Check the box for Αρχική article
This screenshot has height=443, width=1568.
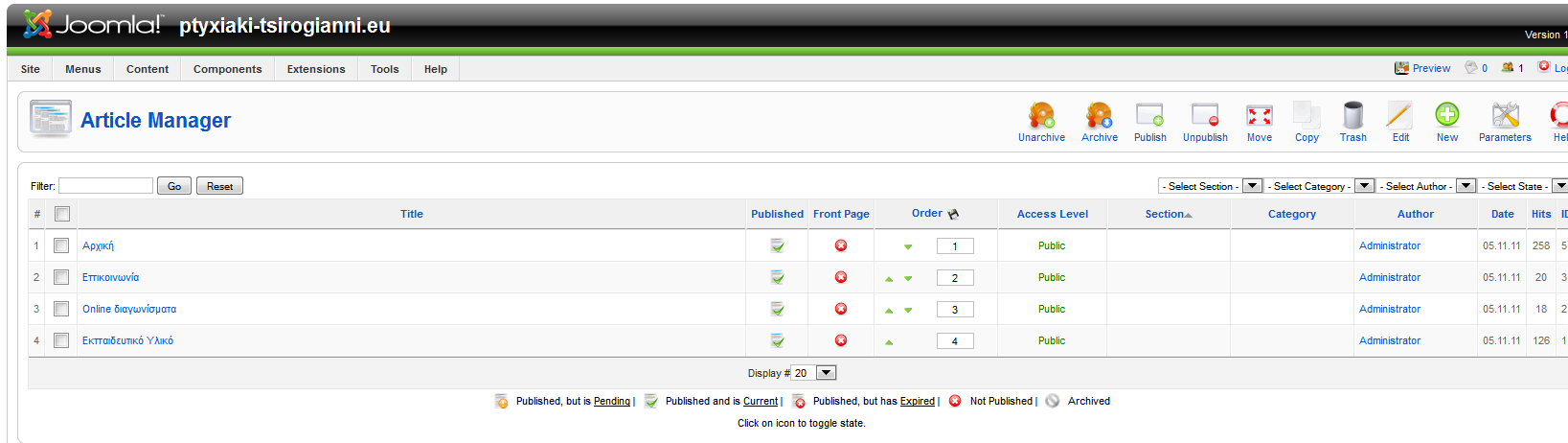[x=61, y=245]
